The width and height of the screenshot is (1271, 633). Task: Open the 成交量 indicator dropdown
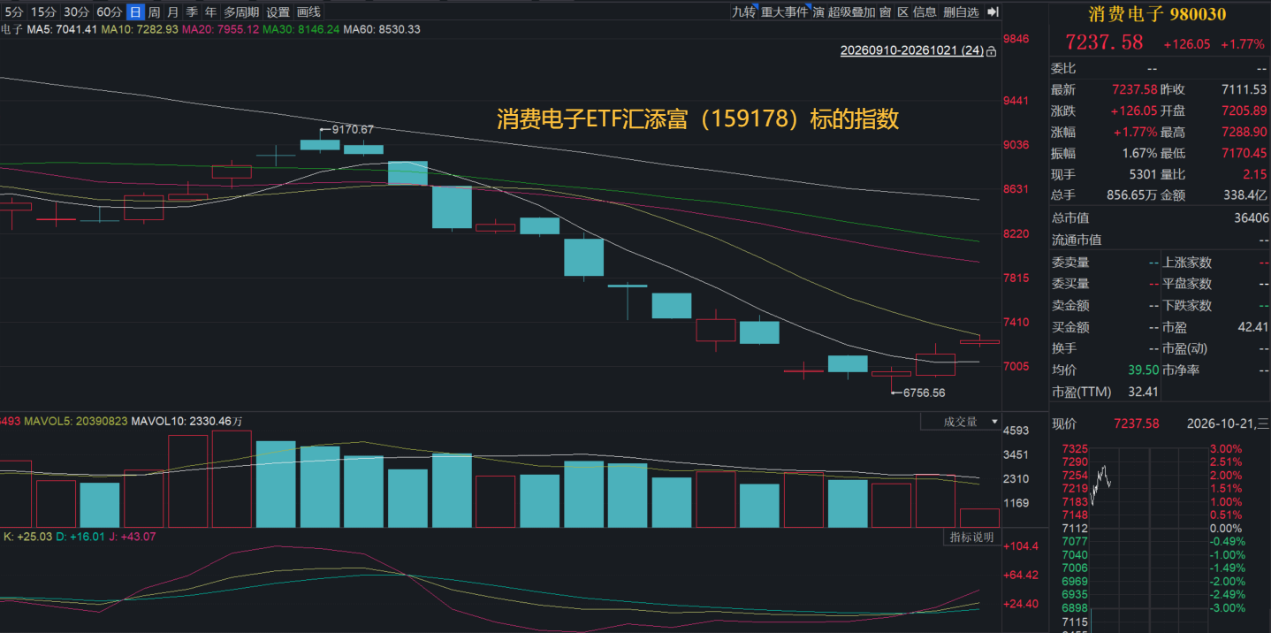click(960, 423)
